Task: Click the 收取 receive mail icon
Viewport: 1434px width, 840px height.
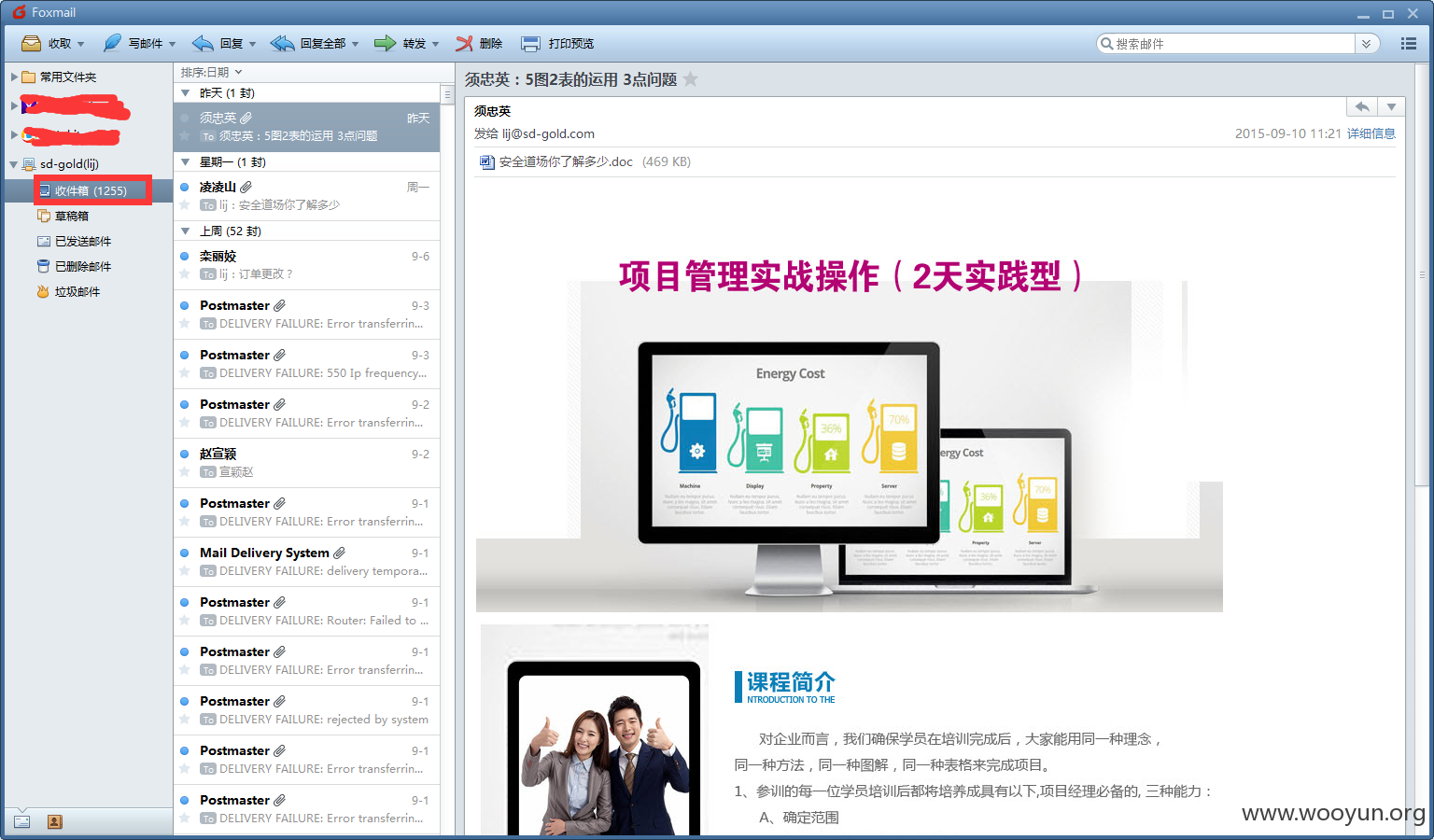Action: pos(31,43)
